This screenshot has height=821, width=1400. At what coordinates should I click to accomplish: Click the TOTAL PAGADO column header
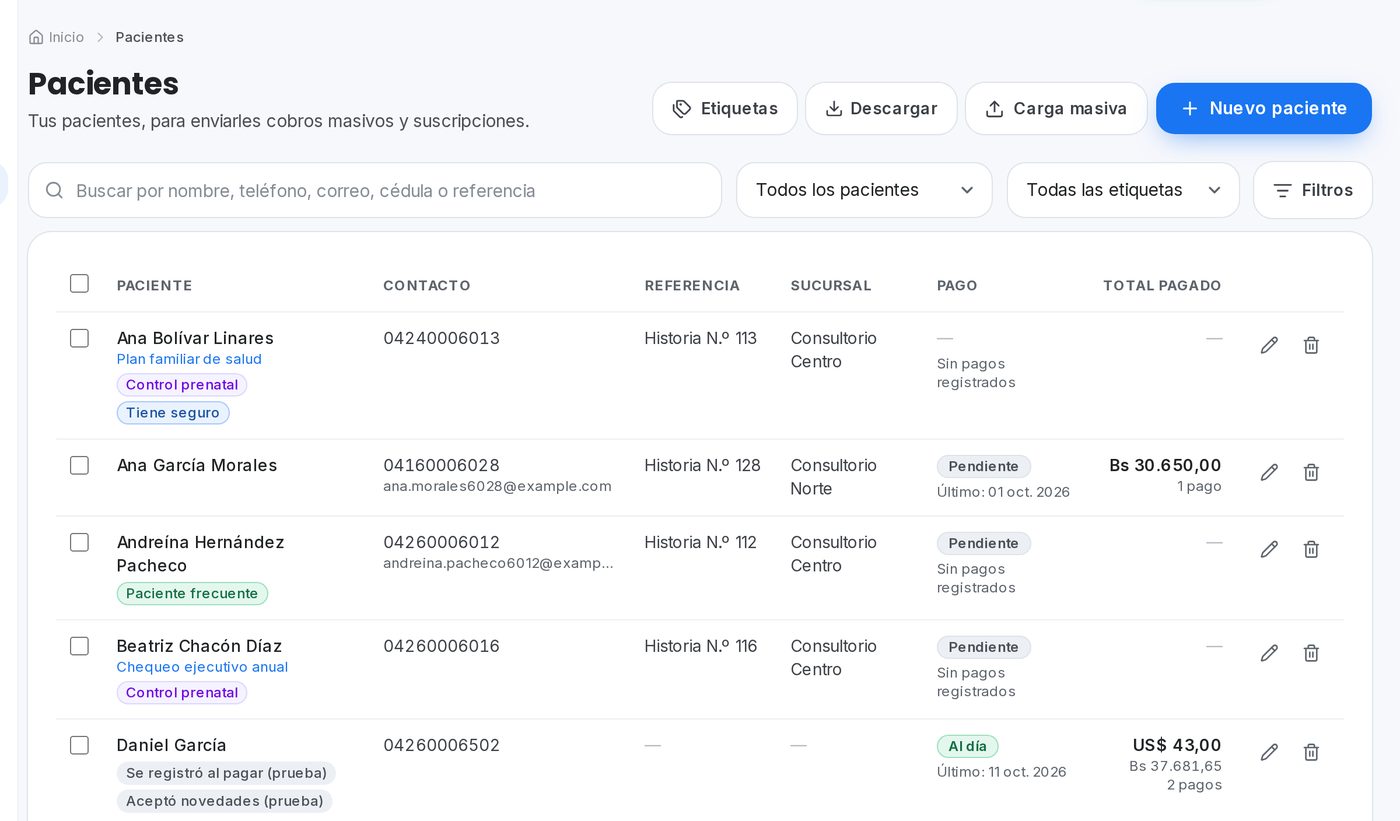pos(1162,285)
